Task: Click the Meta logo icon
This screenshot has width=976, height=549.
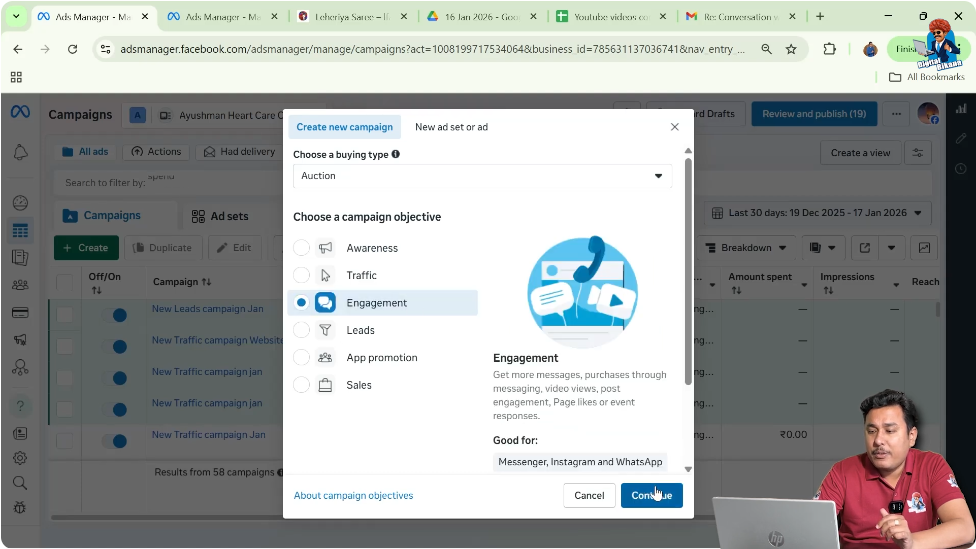Action: (x=20, y=113)
